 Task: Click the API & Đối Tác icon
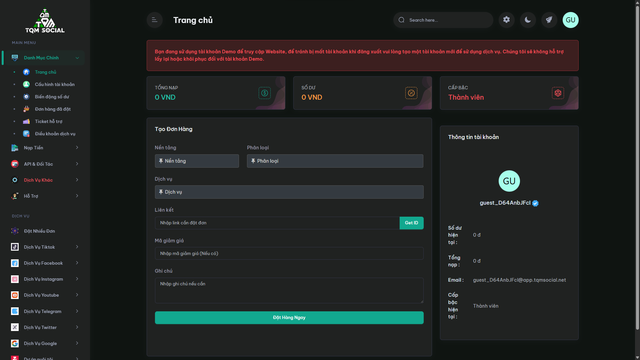coord(15,164)
